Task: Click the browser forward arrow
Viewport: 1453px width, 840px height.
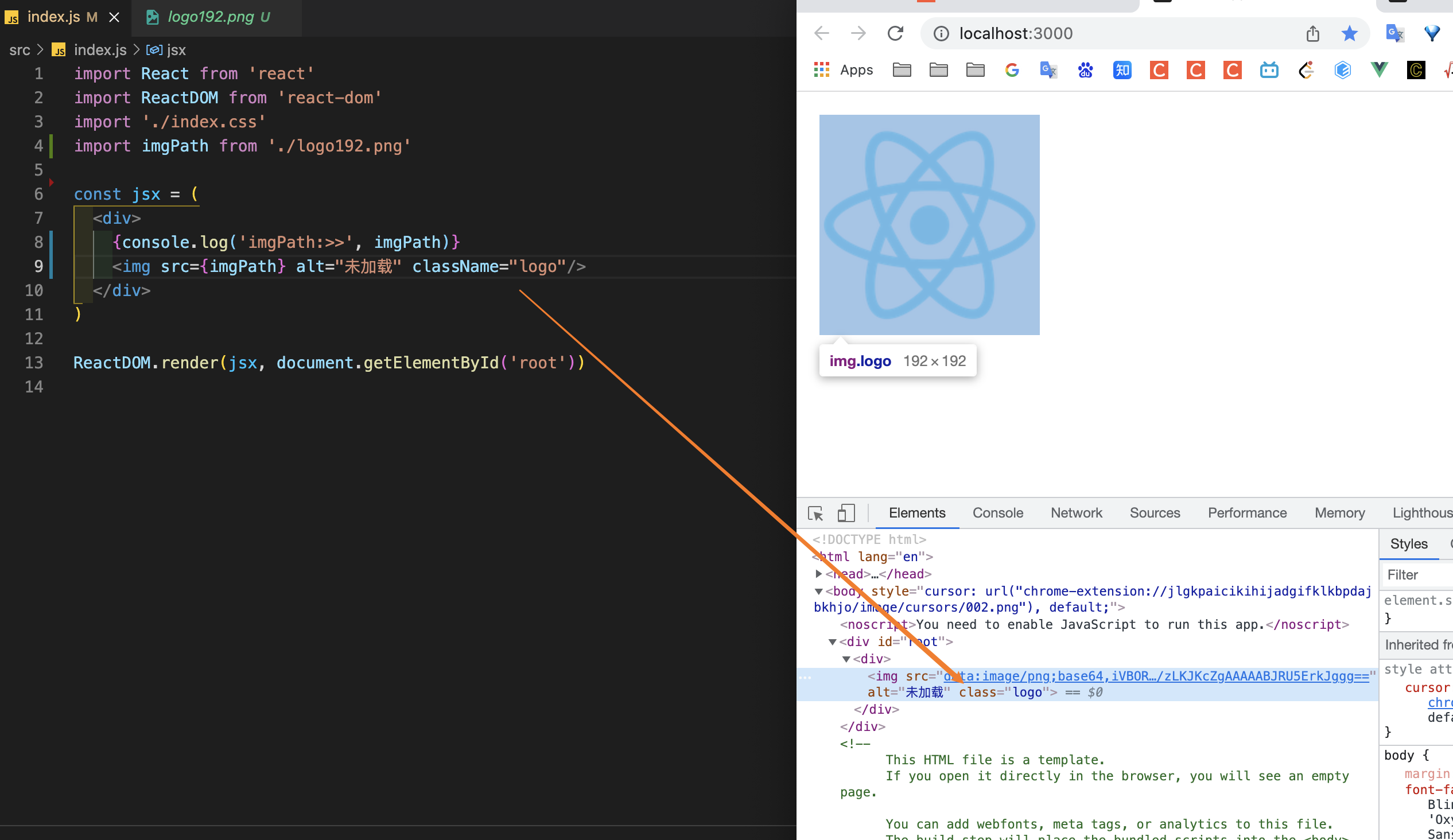Action: pyautogui.click(x=858, y=33)
